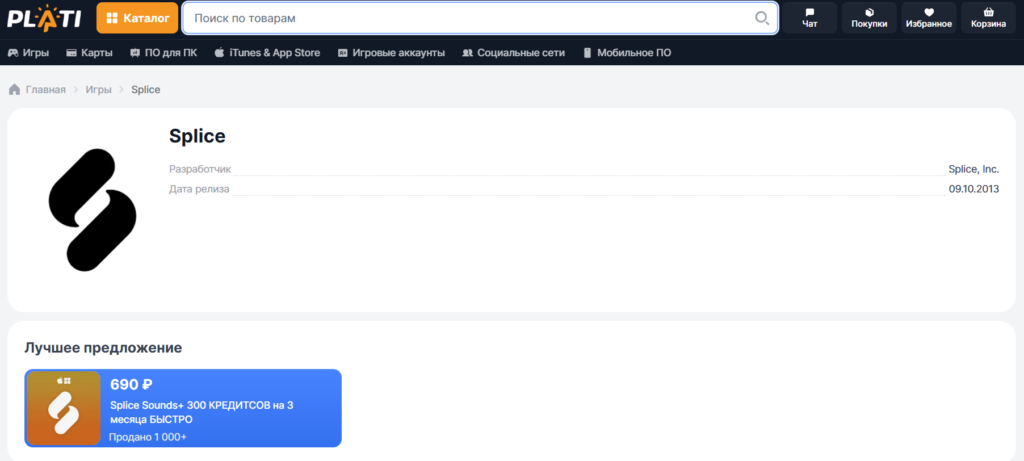Click the search field Поиск по товарам
Screen dimensions: 1024x461
coord(480,18)
